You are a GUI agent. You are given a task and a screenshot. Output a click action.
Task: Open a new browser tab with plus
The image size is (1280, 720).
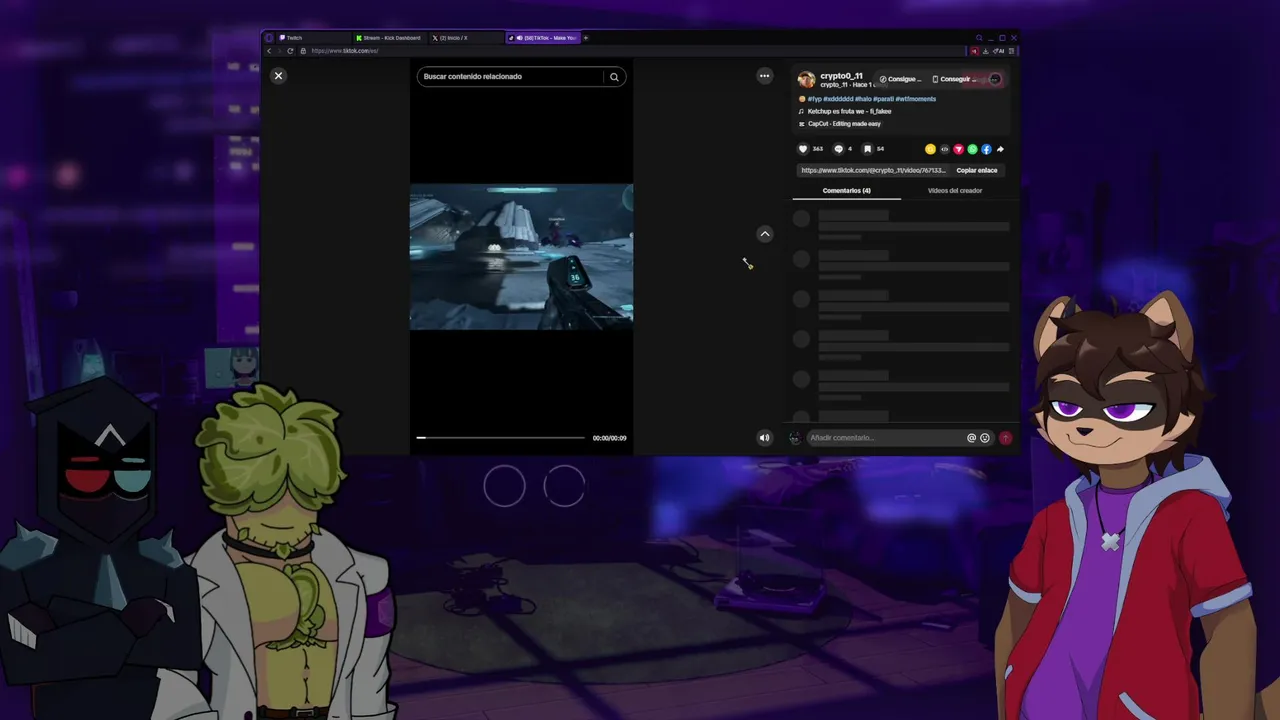click(x=586, y=38)
